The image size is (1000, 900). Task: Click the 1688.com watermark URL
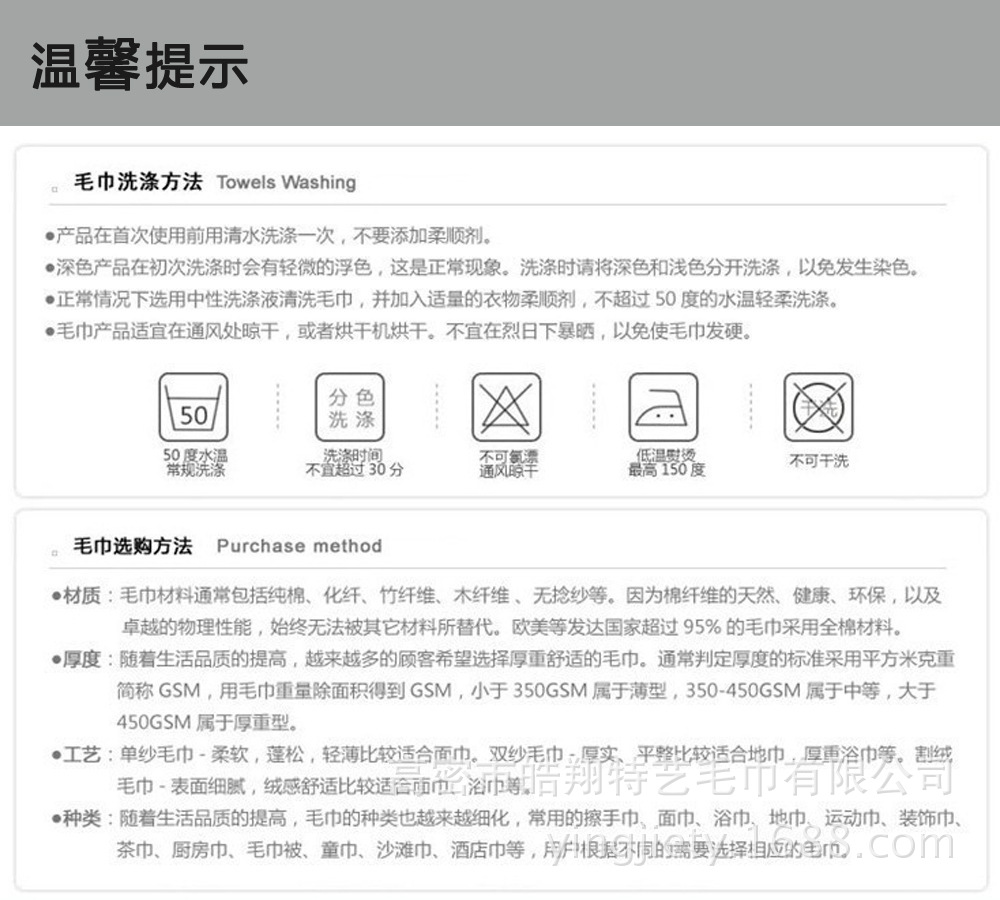point(751,844)
